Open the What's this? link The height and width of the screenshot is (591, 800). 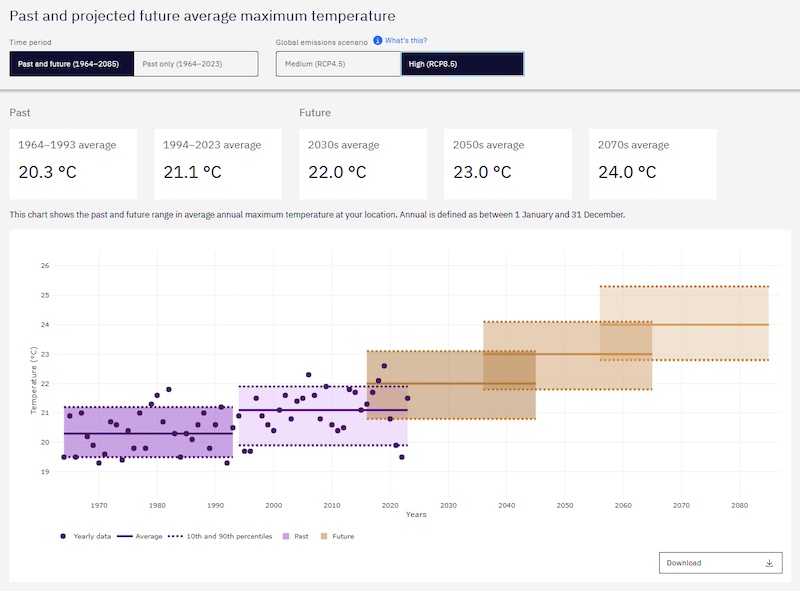coord(406,40)
